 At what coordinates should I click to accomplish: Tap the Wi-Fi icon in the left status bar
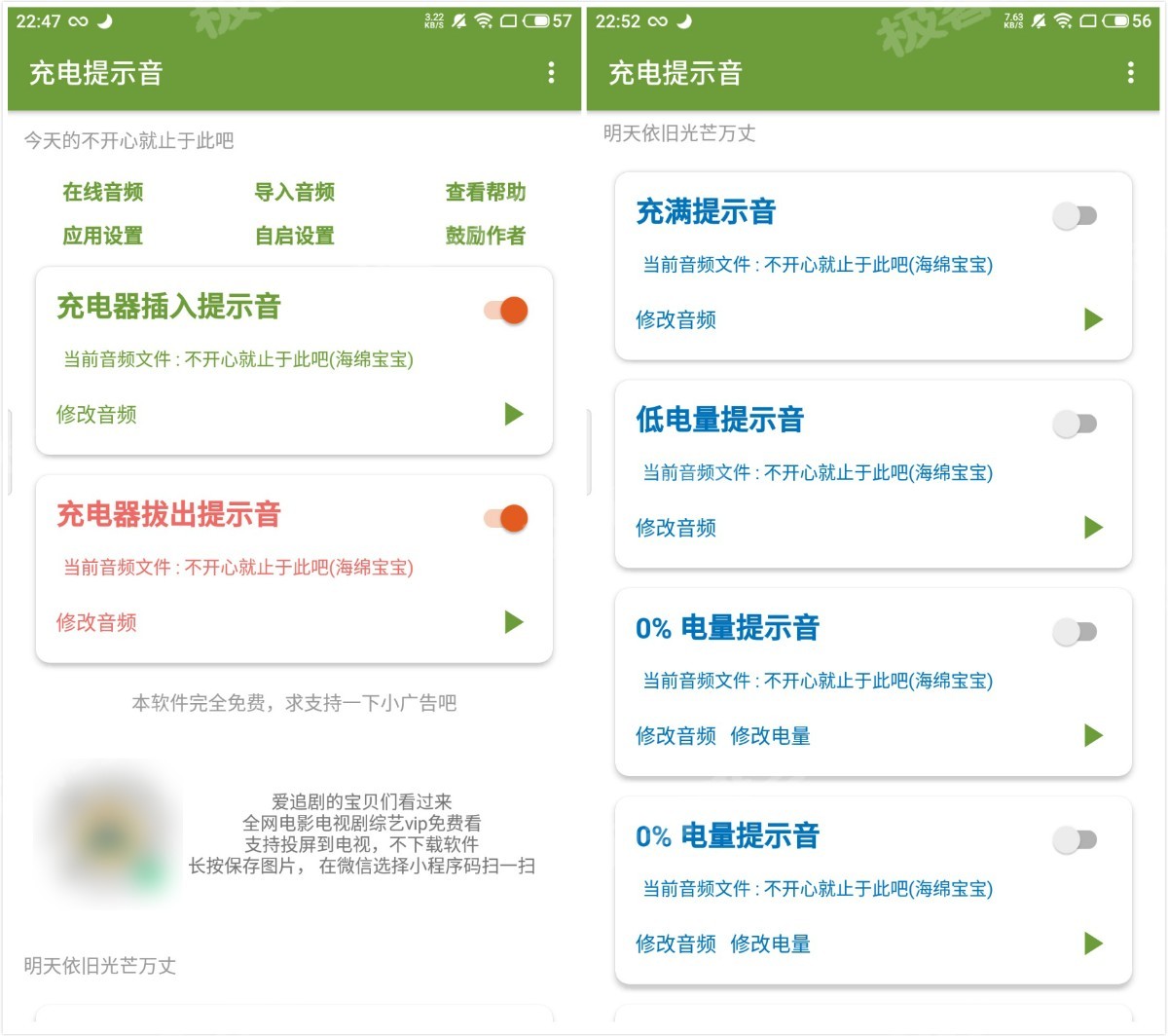point(484,21)
